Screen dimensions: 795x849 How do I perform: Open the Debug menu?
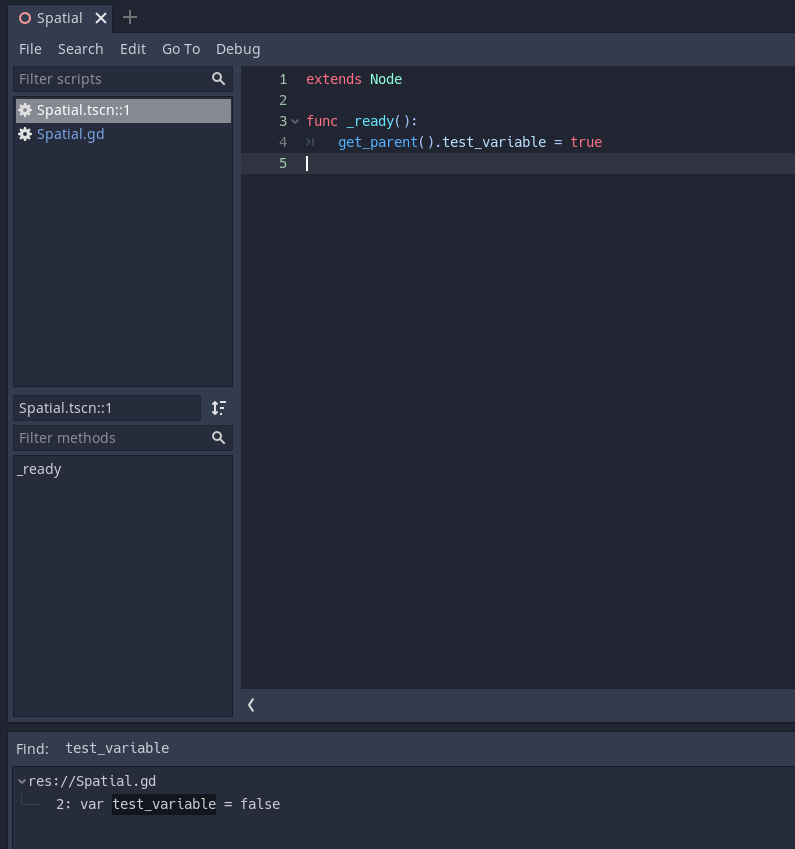pyautogui.click(x=238, y=48)
